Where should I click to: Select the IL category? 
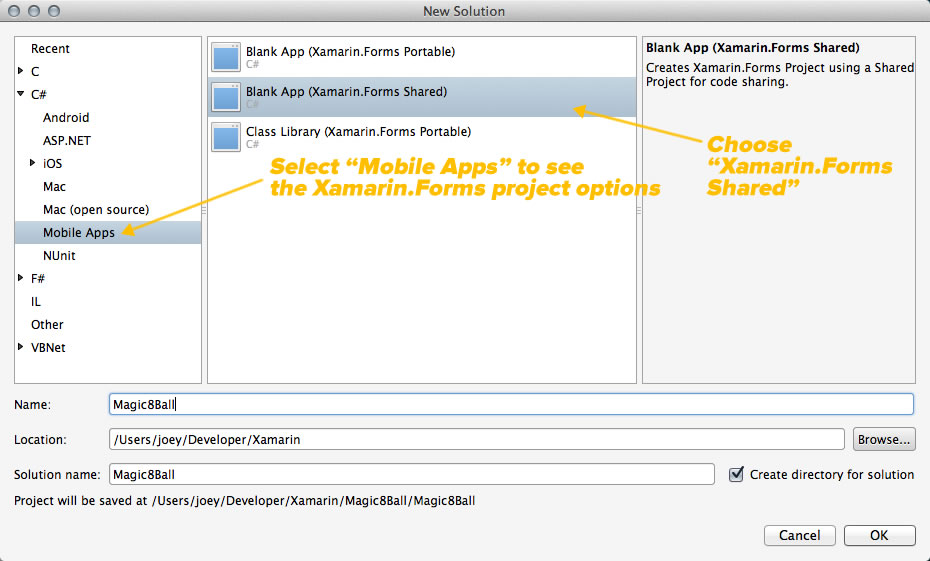36,301
